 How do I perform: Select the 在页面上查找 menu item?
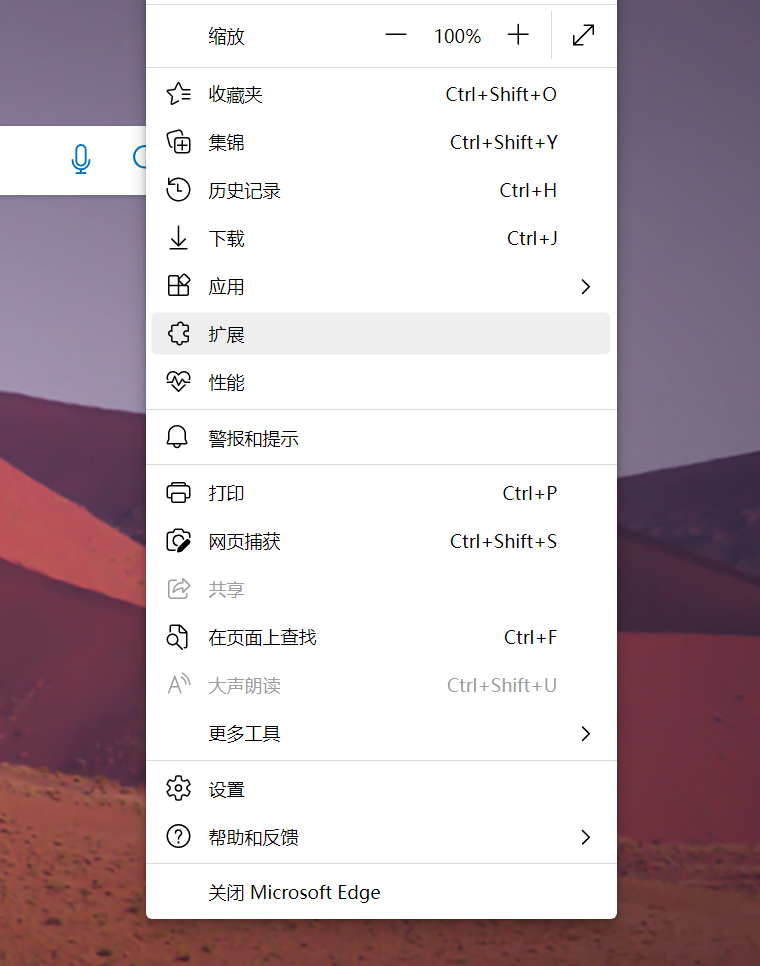tap(381, 638)
